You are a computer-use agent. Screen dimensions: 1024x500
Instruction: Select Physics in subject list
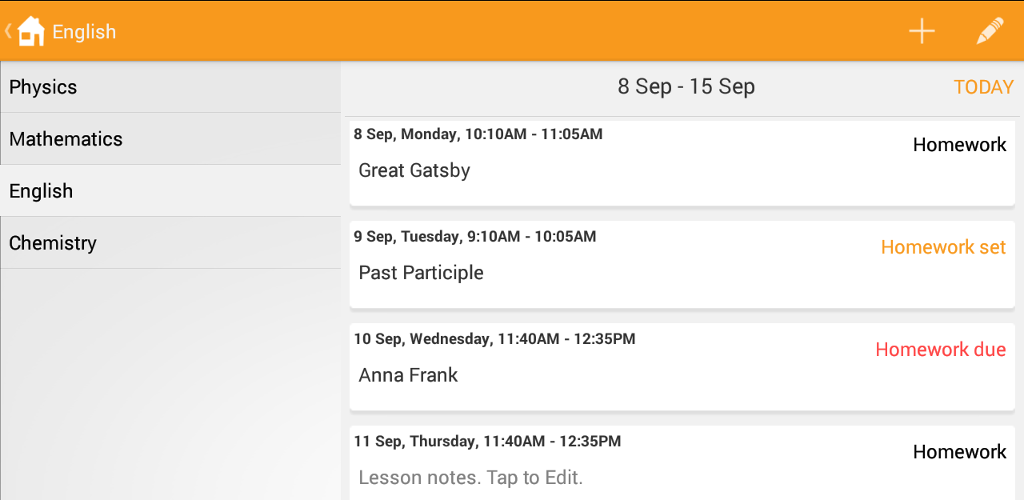pos(170,87)
